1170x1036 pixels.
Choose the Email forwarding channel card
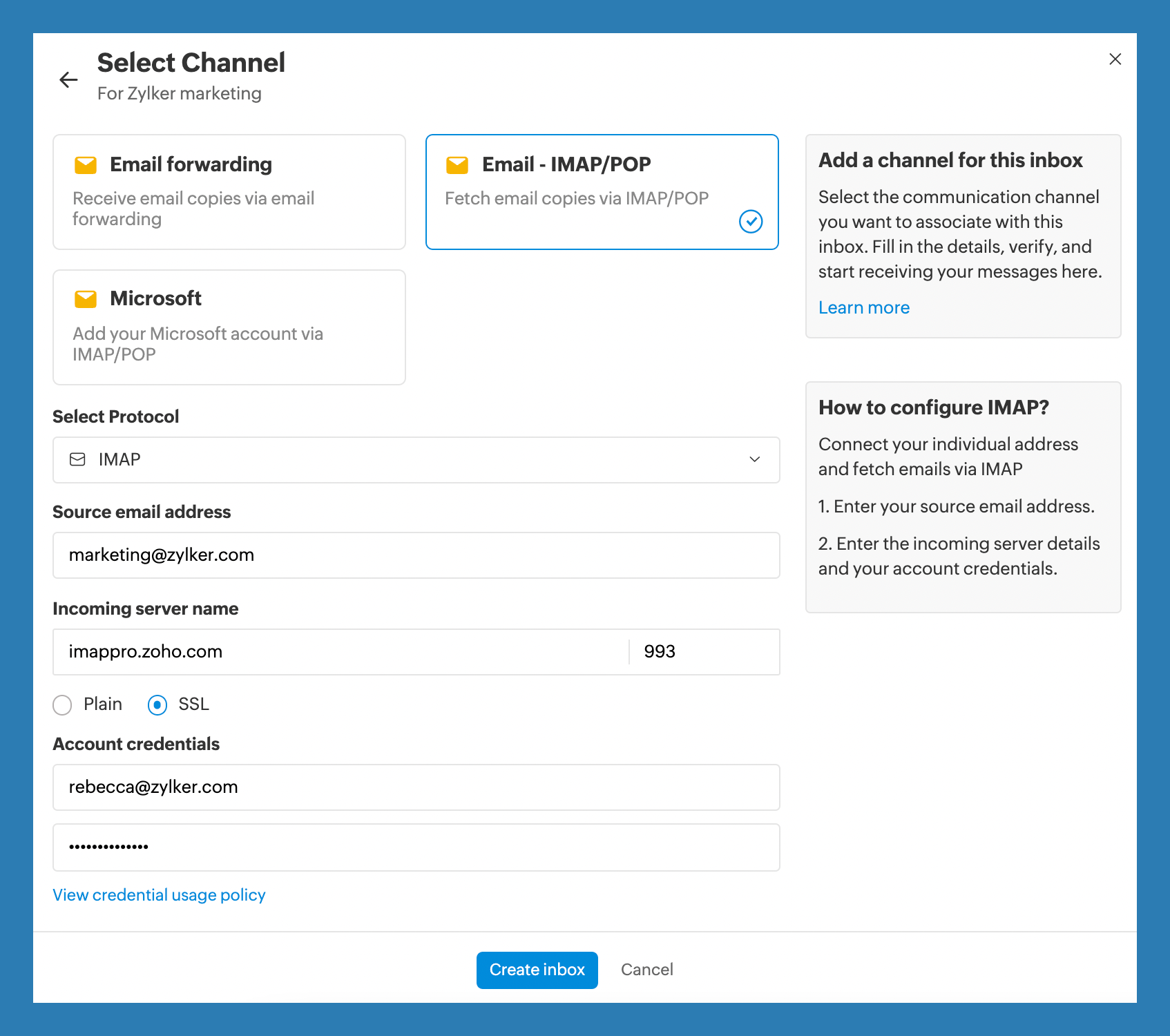(x=229, y=192)
